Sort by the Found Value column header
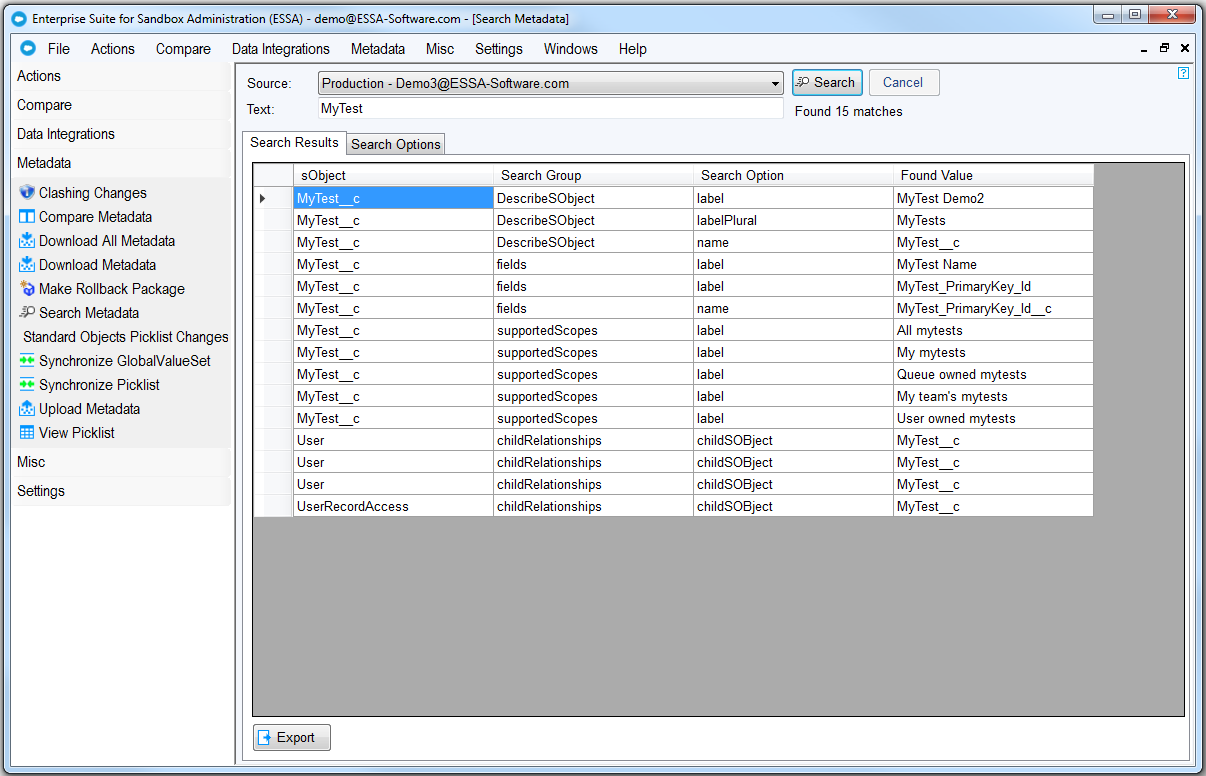Image resolution: width=1206 pixels, height=776 pixels. coord(993,175)
